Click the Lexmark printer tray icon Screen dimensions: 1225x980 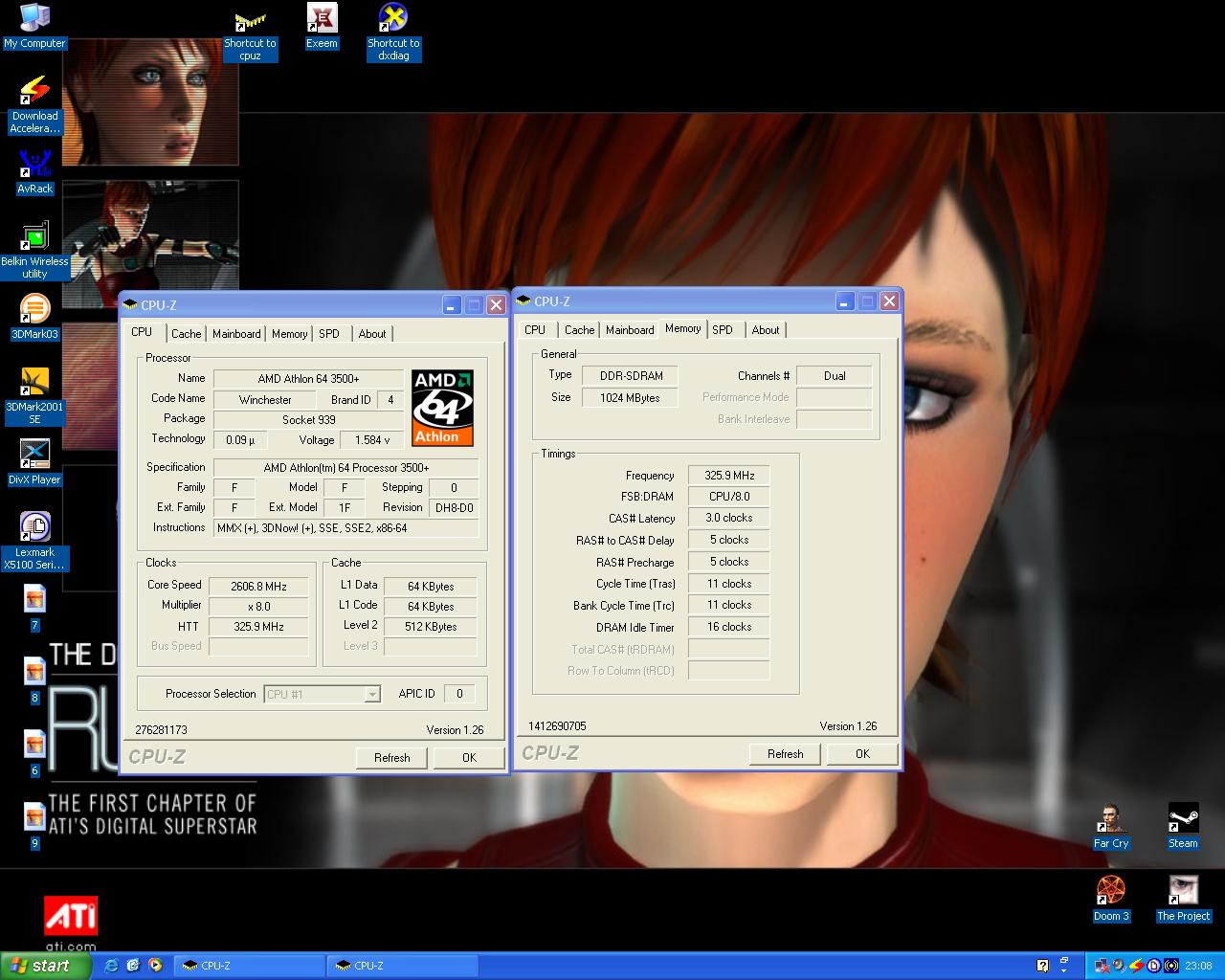point(1153,966)
